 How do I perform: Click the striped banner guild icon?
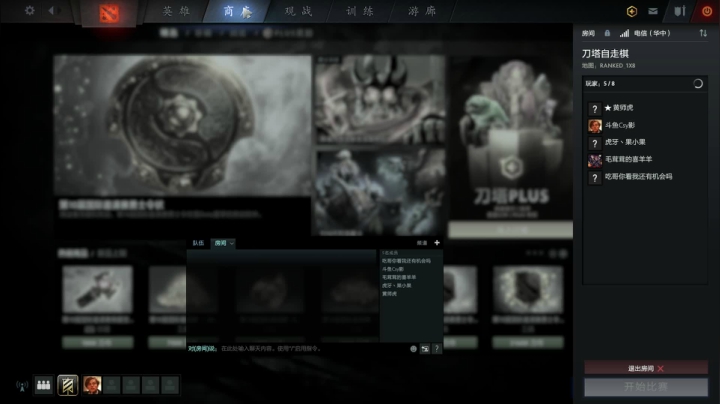pos(68,385)
